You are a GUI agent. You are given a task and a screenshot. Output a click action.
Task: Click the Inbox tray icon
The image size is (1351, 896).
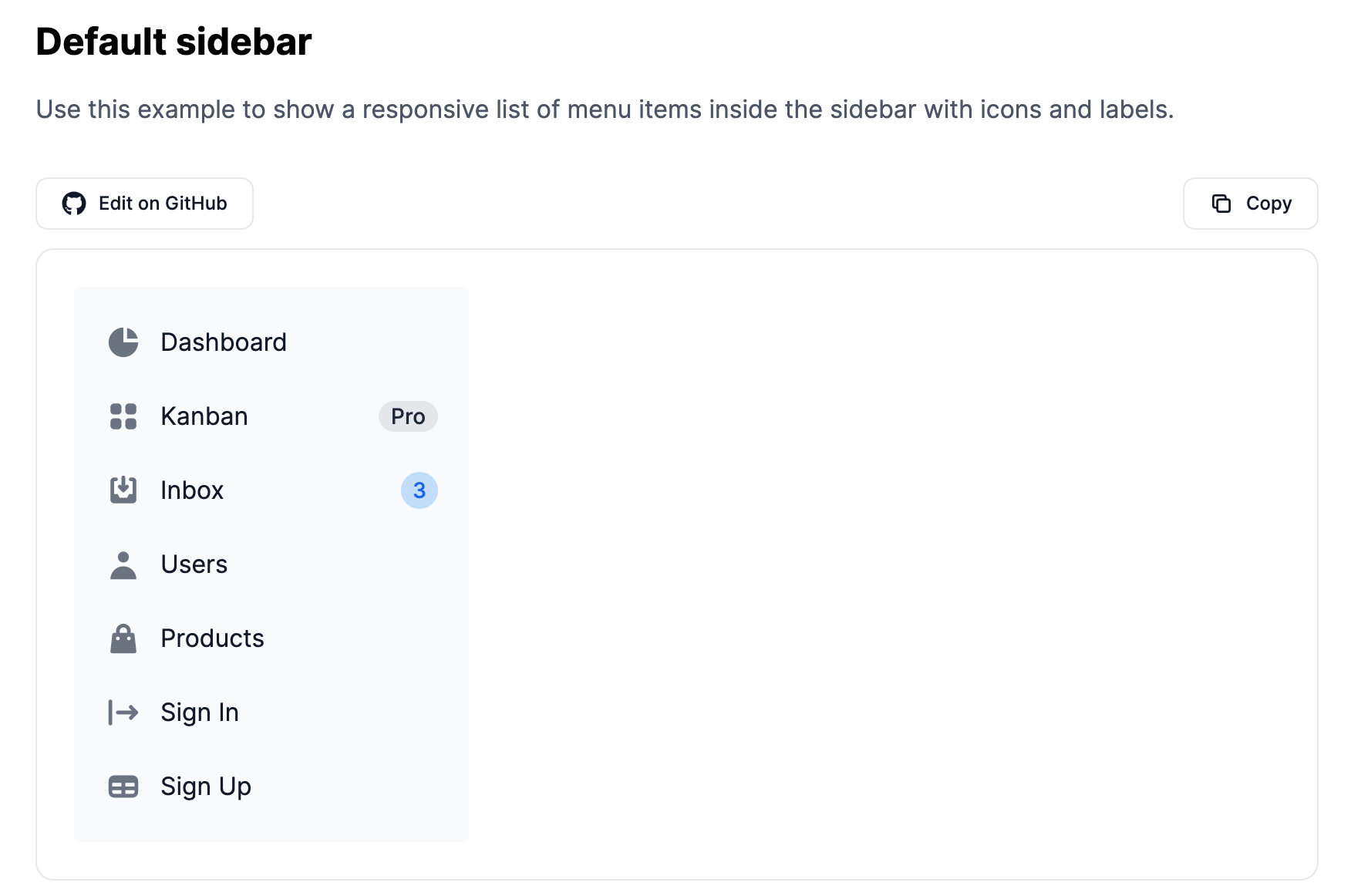tap(123, 490)
